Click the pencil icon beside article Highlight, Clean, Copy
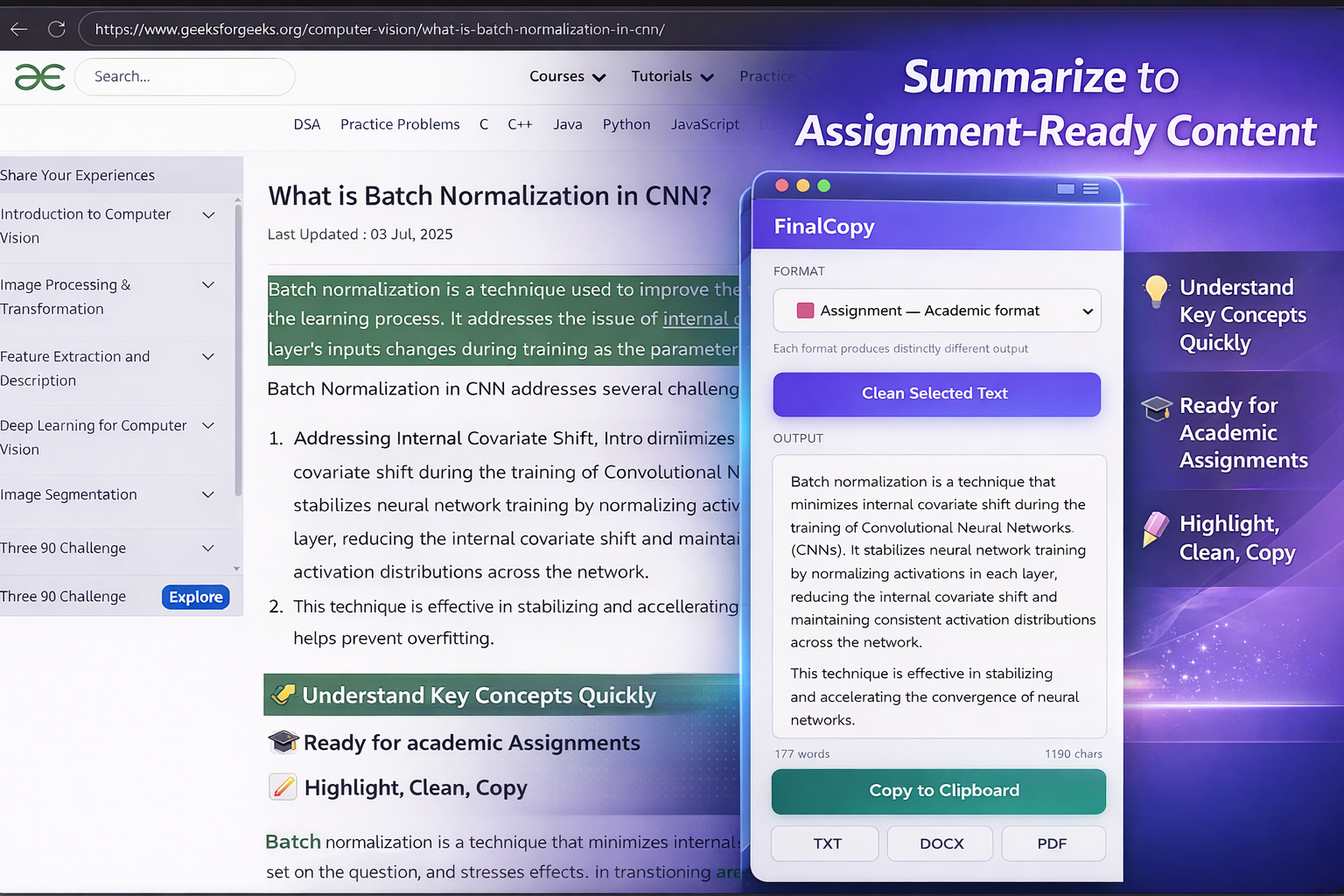1344x896 pixels. 283,787
